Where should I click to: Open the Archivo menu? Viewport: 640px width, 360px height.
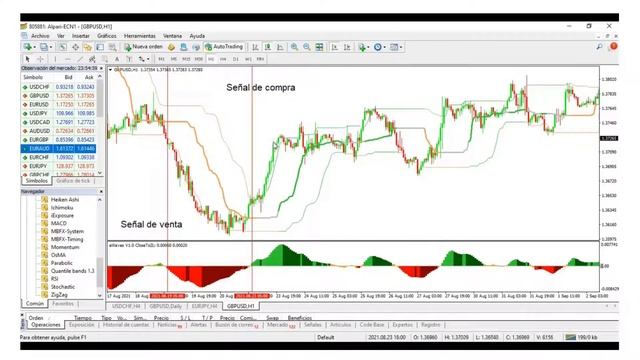pos(40,36)
